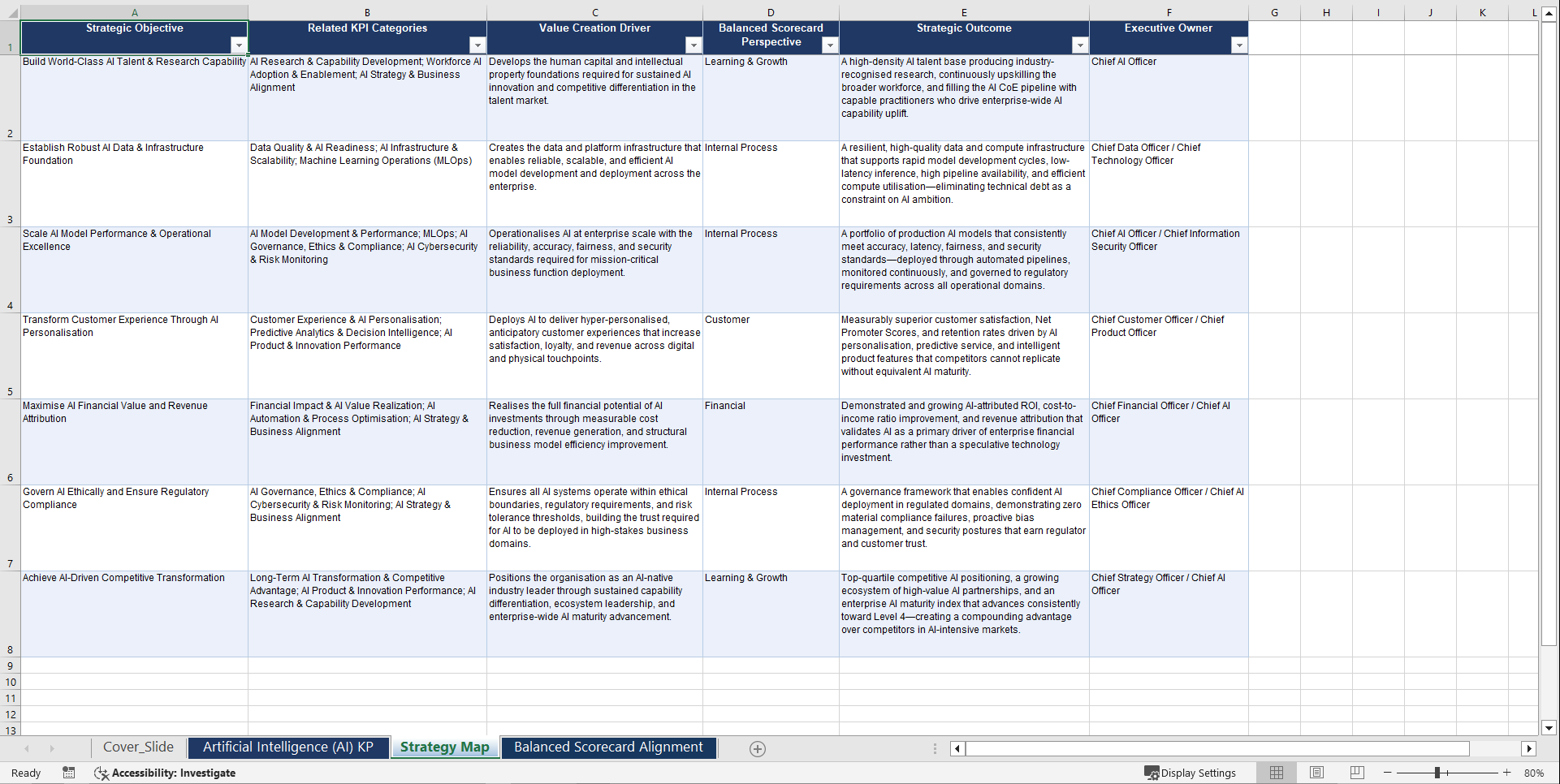Select 'Chief Compliance Officer / Chief AI Ethics Officer' cell
Image resolution: width=1560 pixels, height=784 pixels.
1169,528
